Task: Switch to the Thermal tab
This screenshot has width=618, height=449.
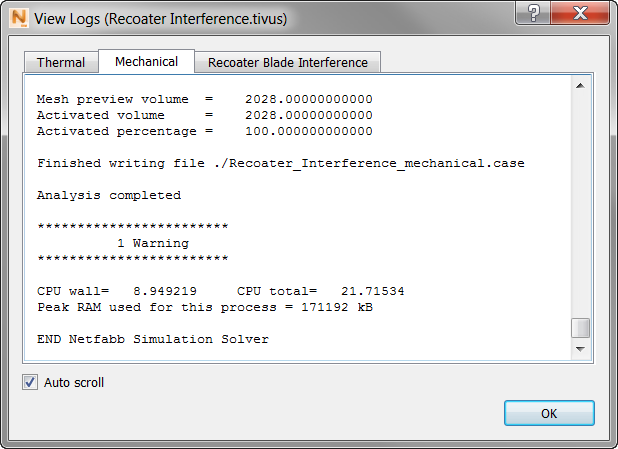Action: 61,62
